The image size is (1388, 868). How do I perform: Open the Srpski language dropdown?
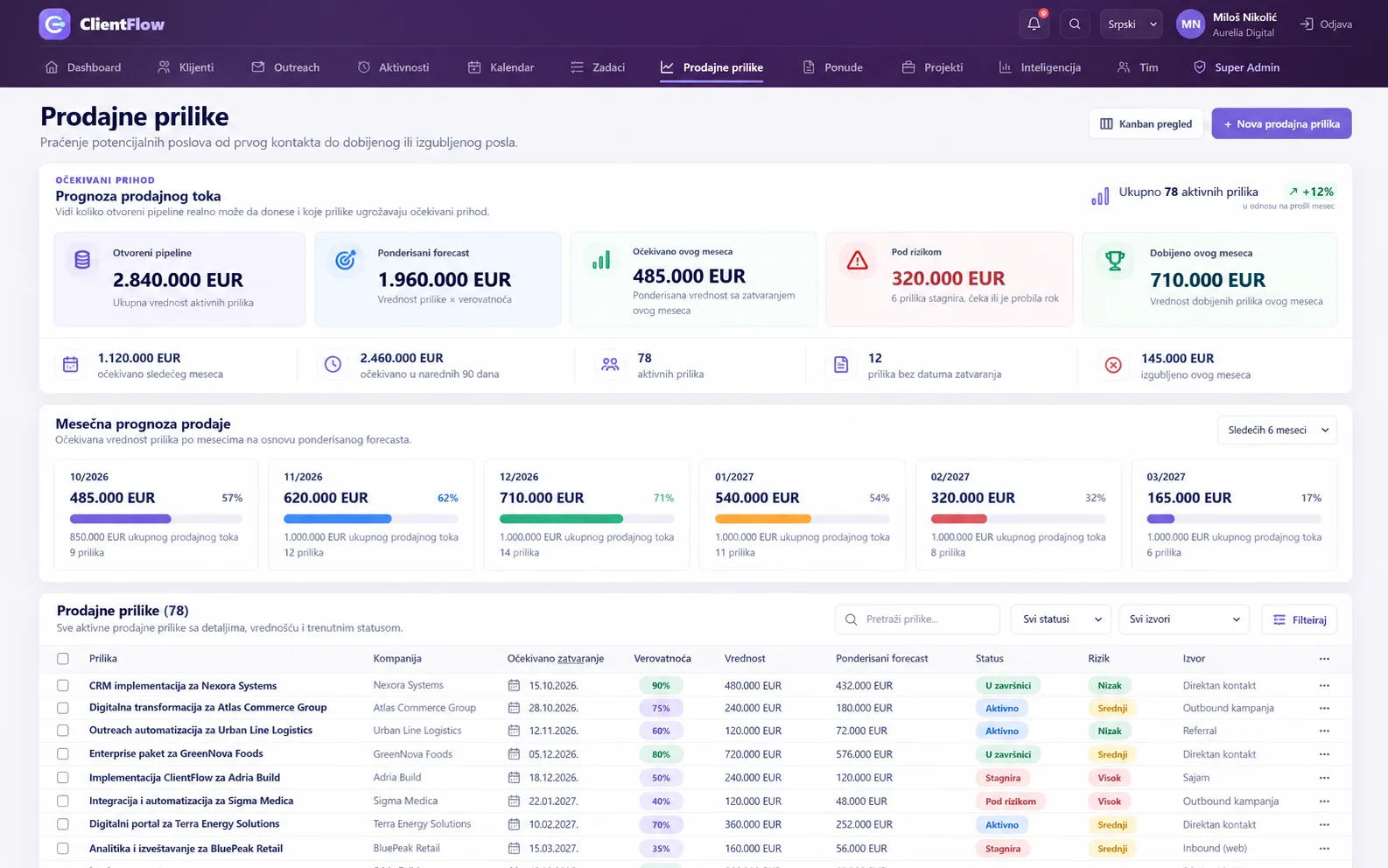(x=1131, y=24)
